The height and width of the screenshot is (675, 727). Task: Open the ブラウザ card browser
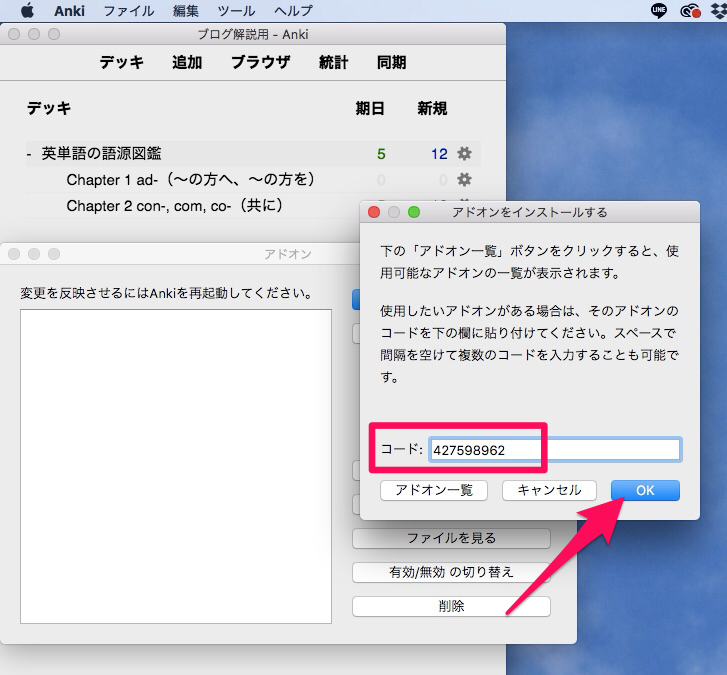click(261, 62)
